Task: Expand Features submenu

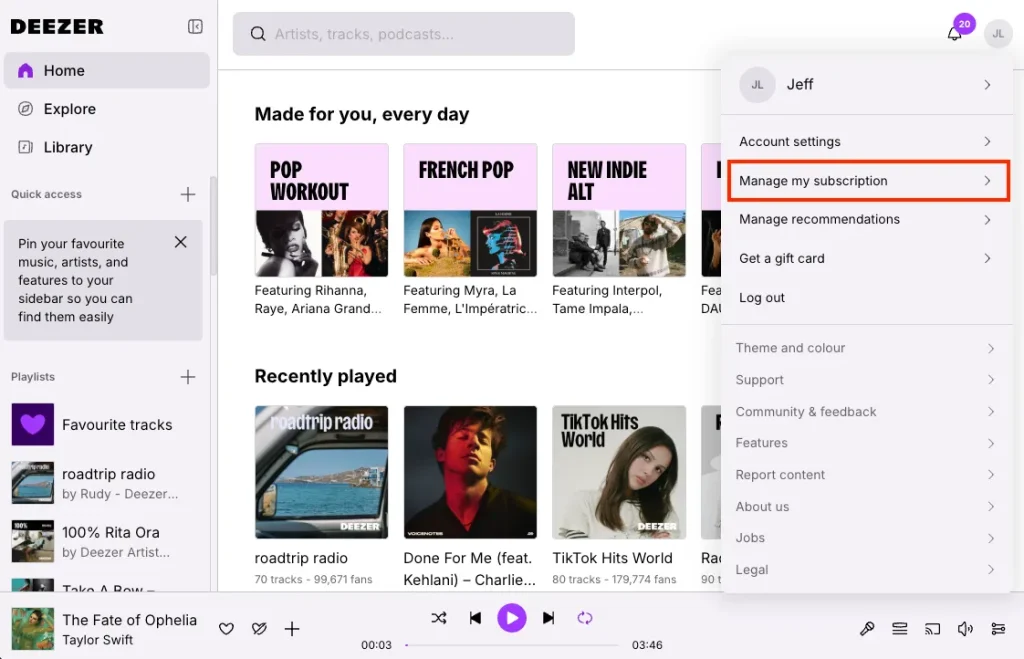Action: click(867, 443)
